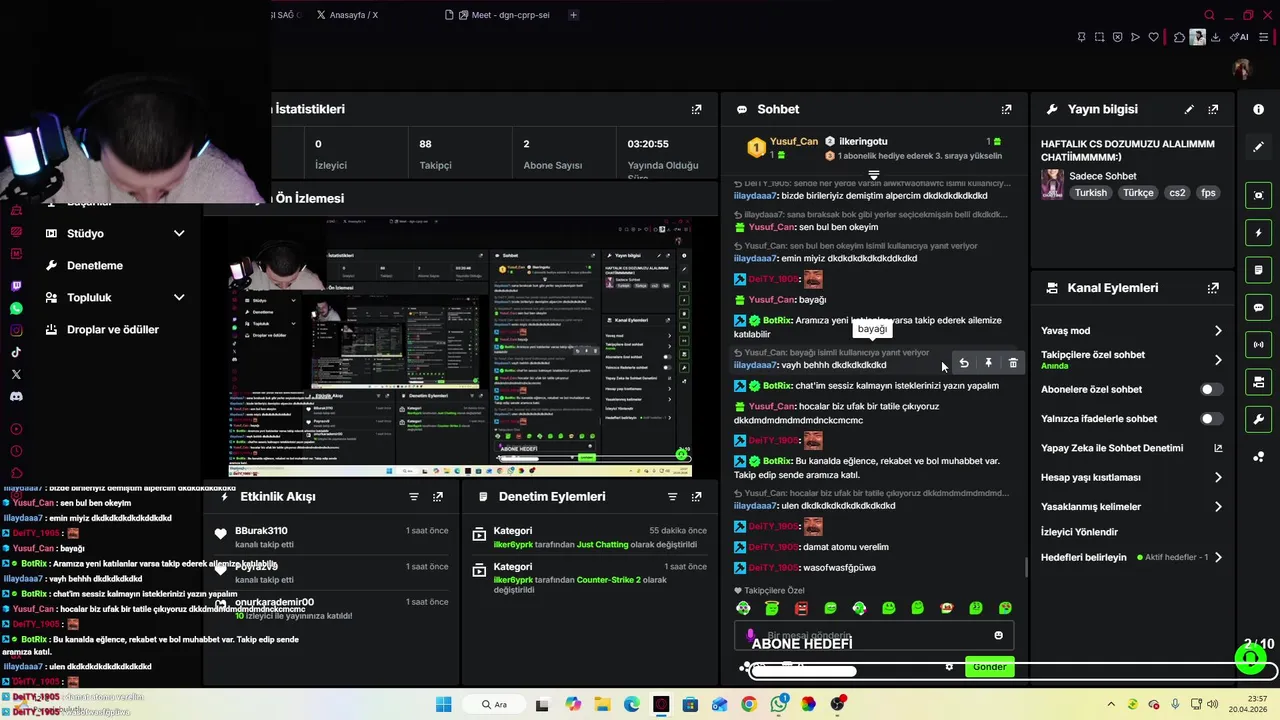Click the Türkçe tag in stream info
Screen dimensions: 1280x720
pyautogui.click(x=1138, y=193)
